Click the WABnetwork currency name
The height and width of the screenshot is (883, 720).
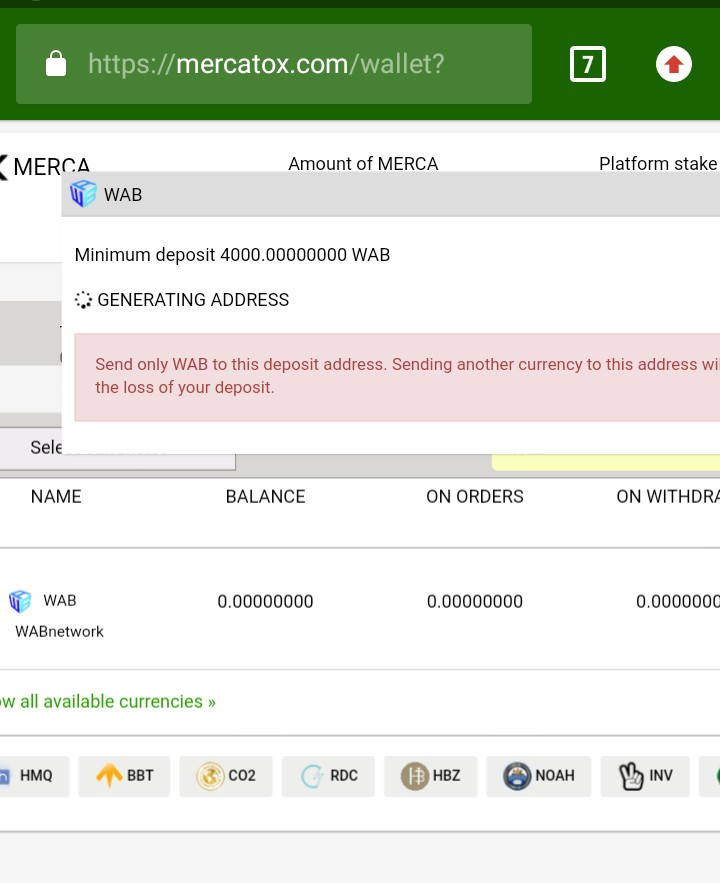point(59,631)
